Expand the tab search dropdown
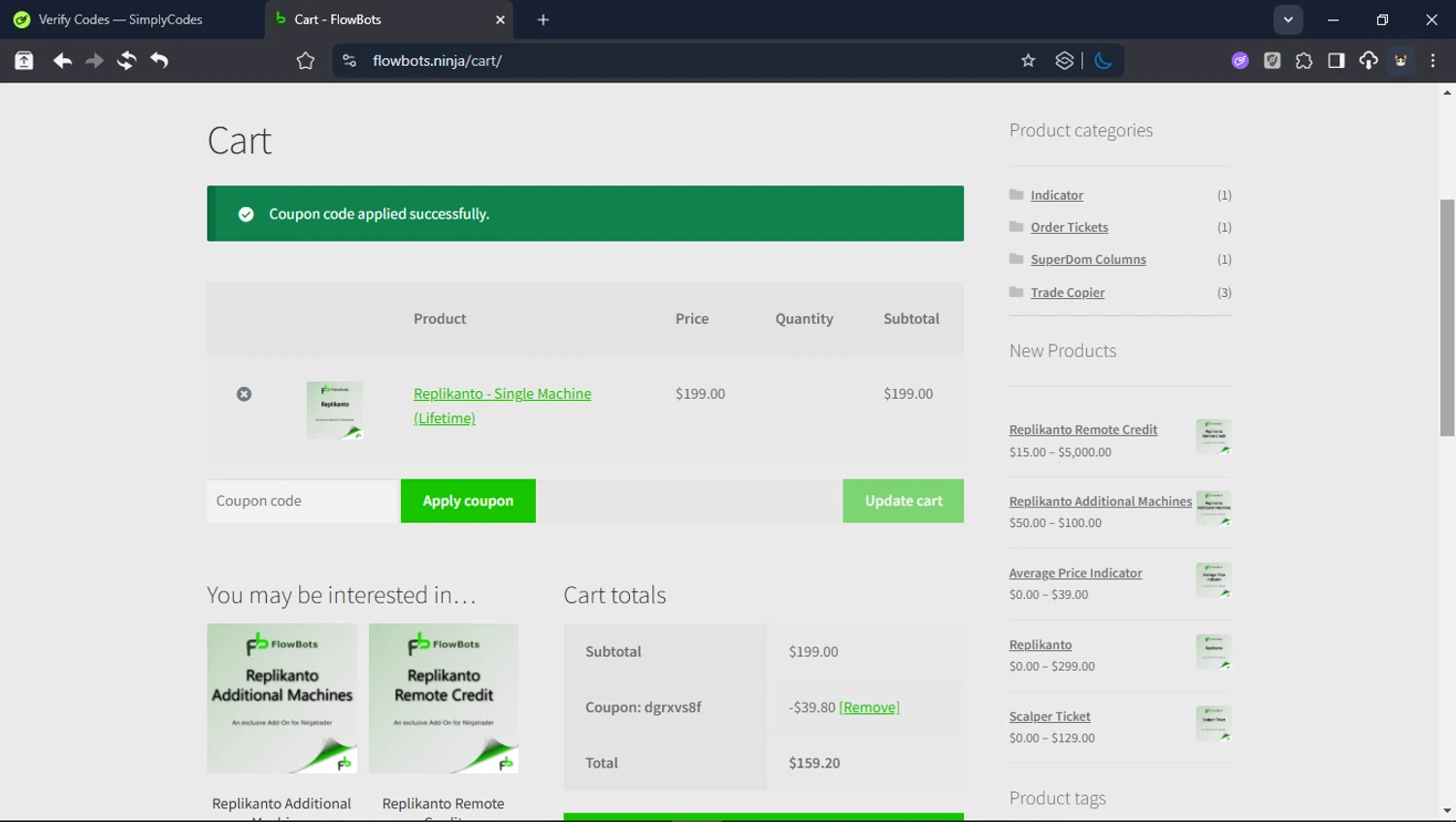1456x822 pixels. 1288,19
